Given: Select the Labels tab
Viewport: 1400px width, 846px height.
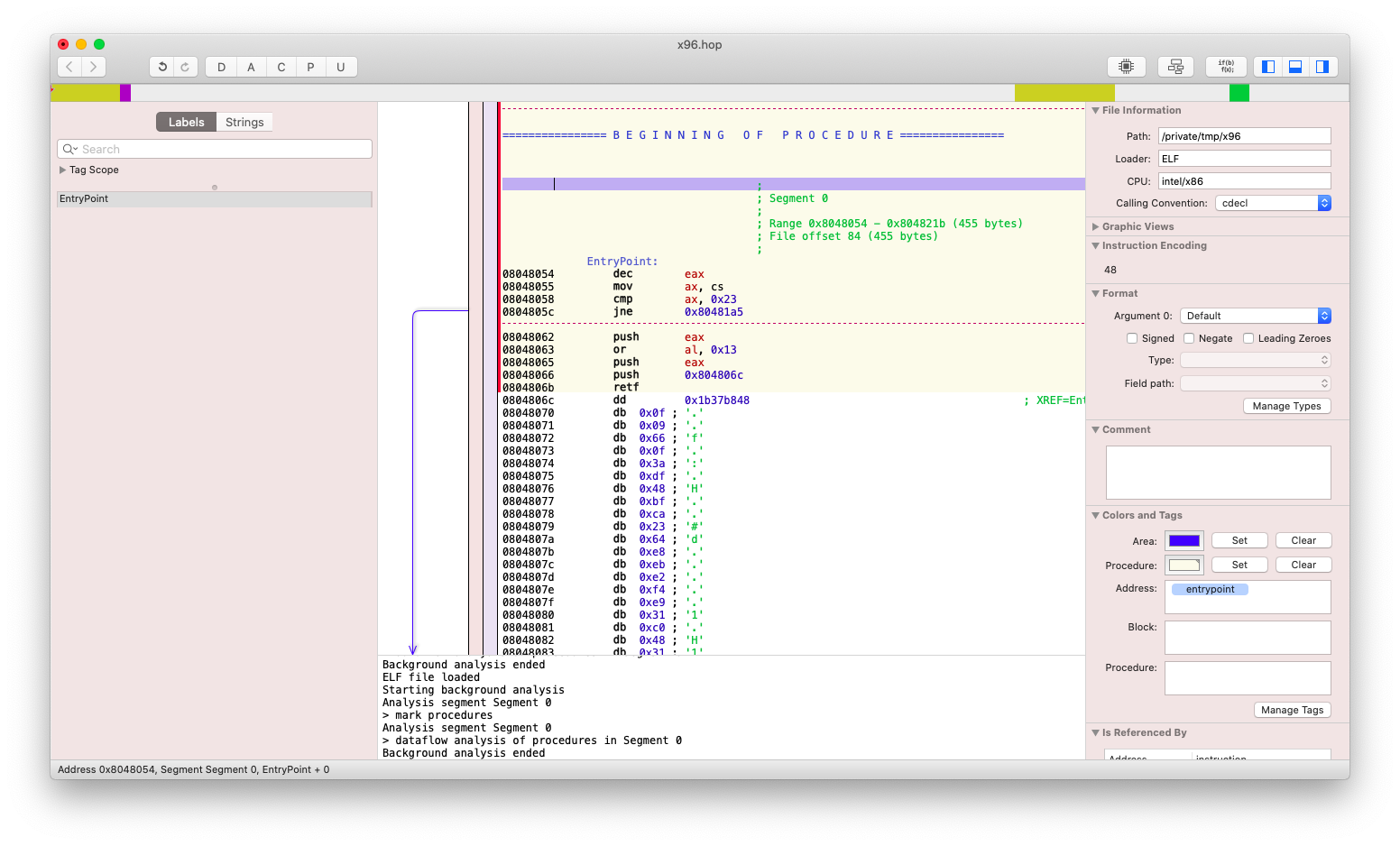Looking at the screenshot, I should [186, 122].
